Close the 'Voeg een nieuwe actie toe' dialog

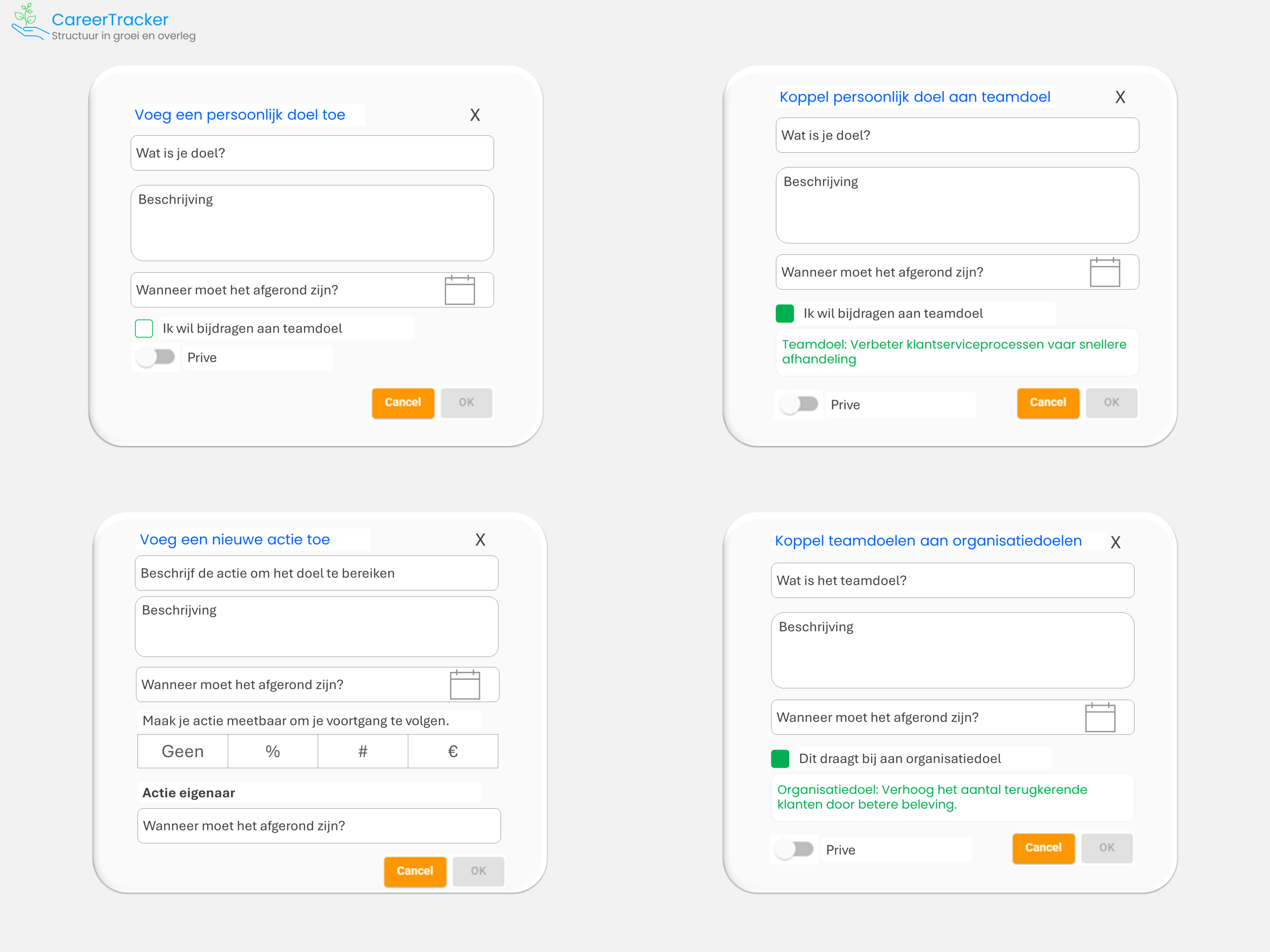481,539
